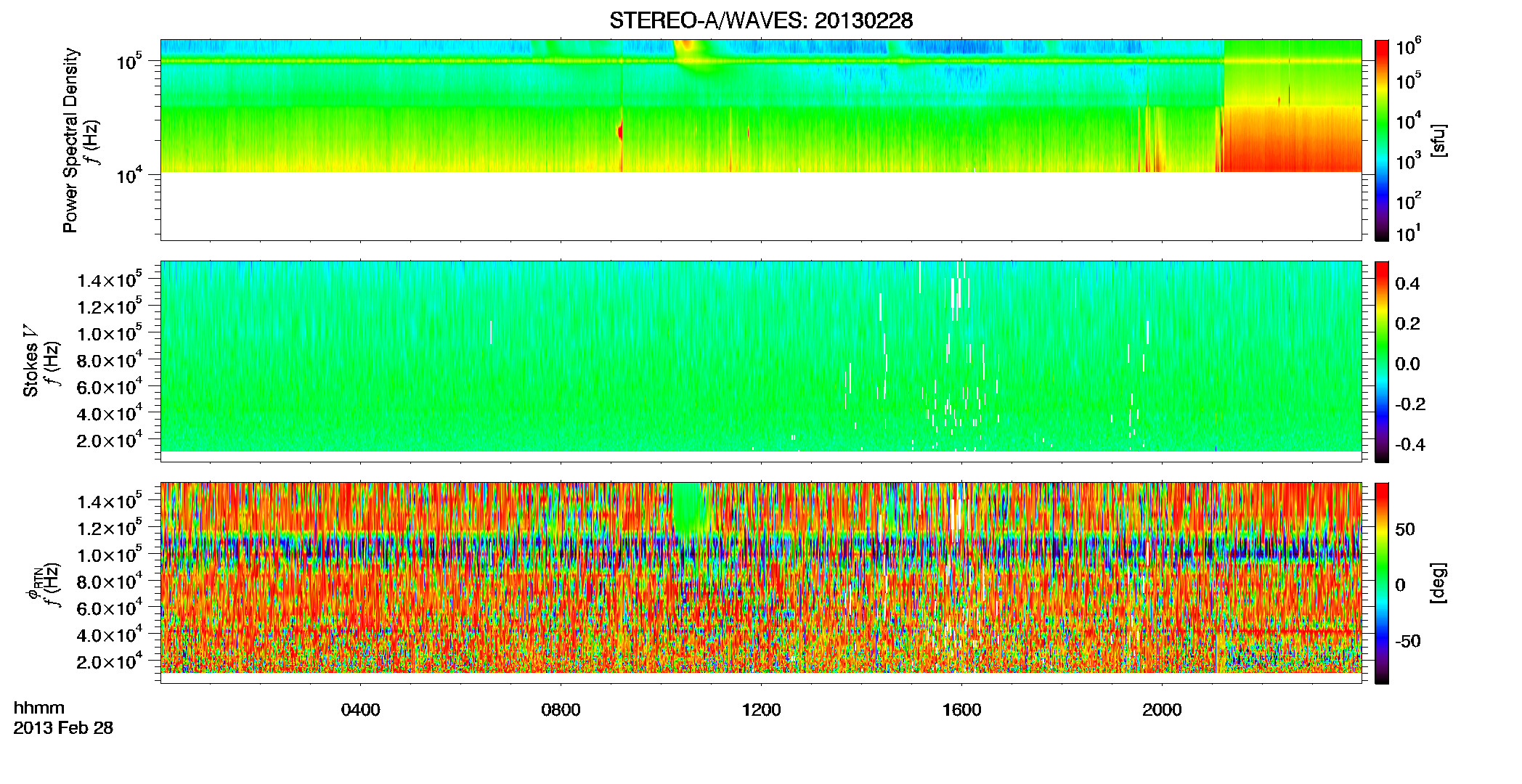Click the power spectral density colorbar
1522x784 pixels.
point(1382,140)
